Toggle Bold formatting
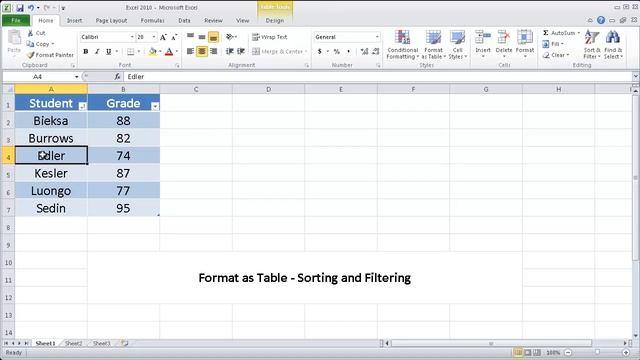 tap(86, 51)
